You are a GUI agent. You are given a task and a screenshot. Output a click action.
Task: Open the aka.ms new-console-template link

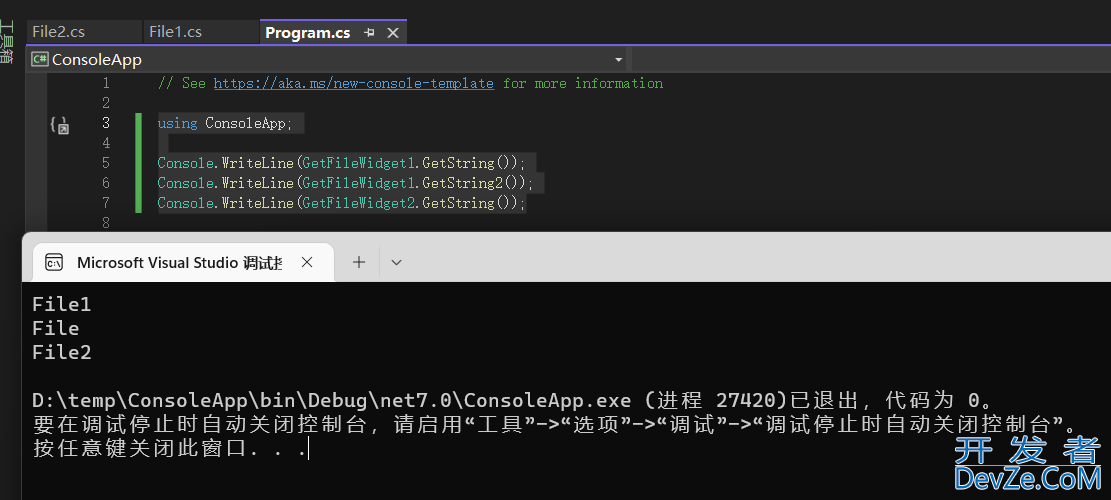click(354, 84)
